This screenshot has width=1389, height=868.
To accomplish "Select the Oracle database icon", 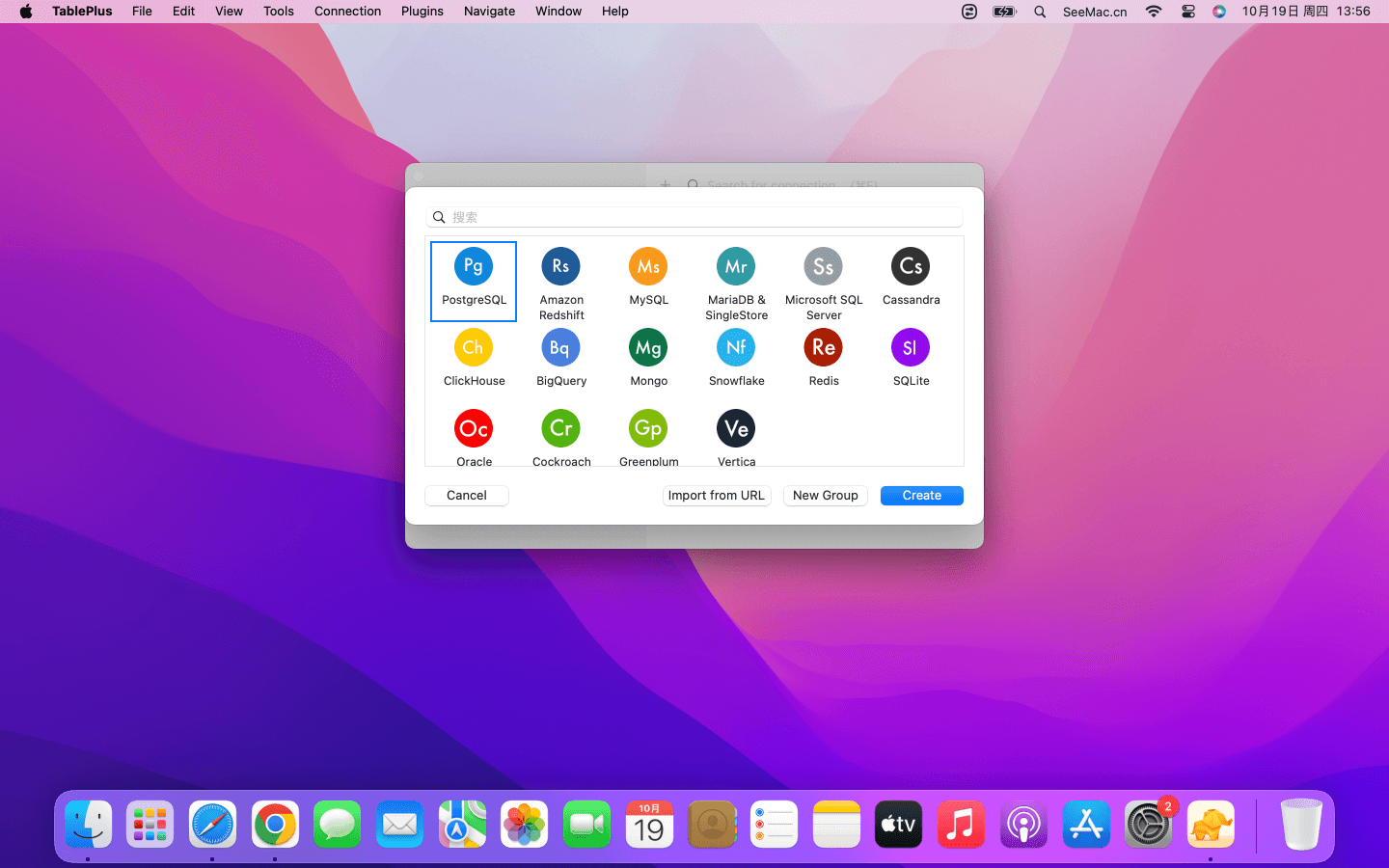I will [x=474, y=428].
